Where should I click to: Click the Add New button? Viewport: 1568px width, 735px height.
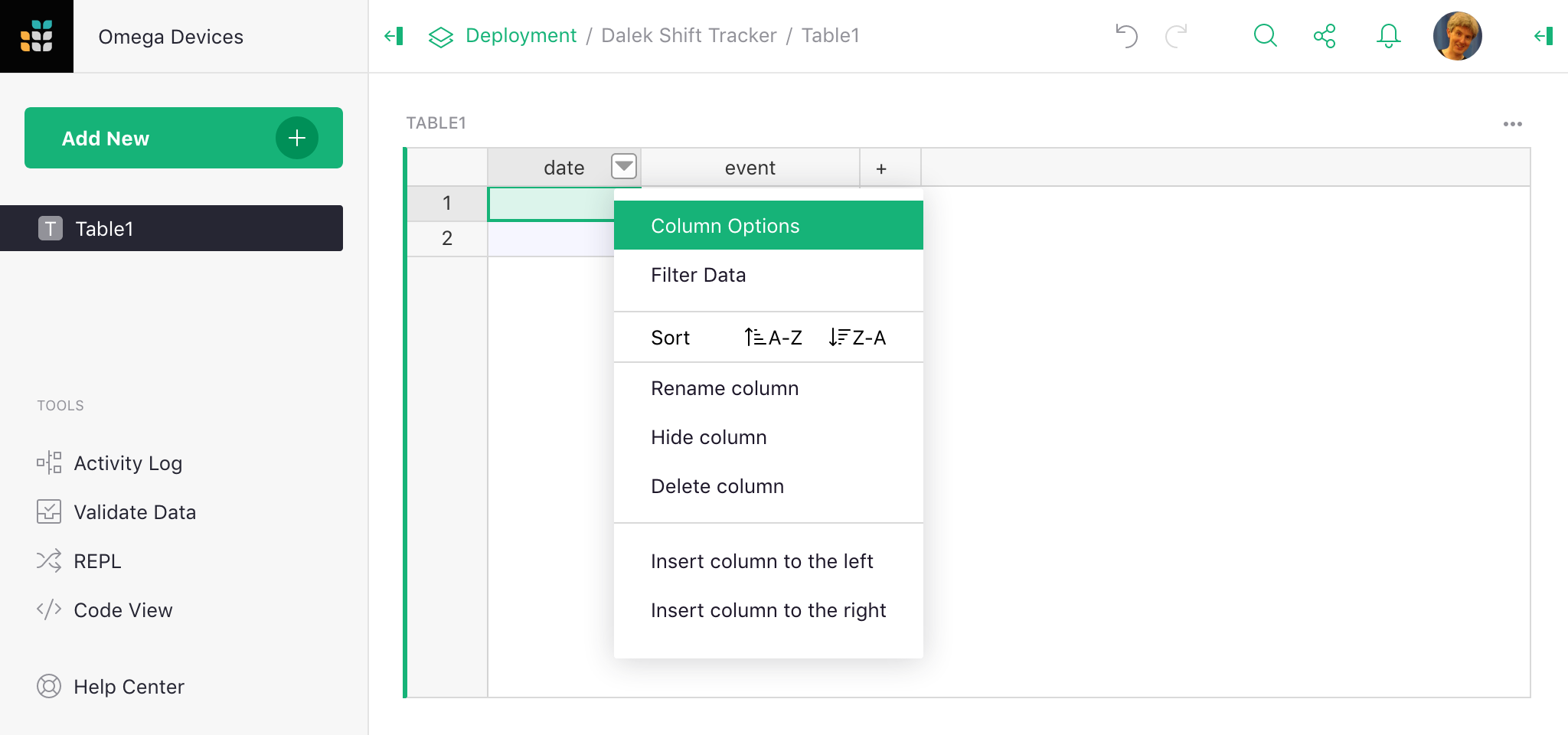183,138
